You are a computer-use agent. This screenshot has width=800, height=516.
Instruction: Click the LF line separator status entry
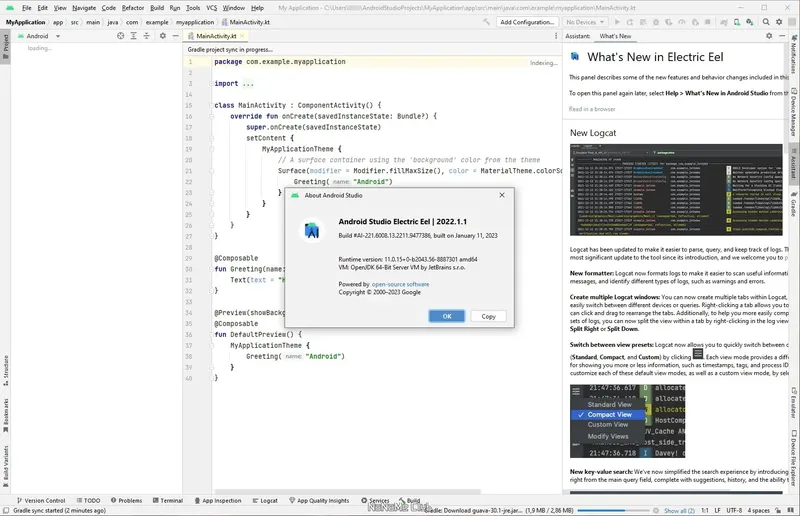tap(717, 510)
